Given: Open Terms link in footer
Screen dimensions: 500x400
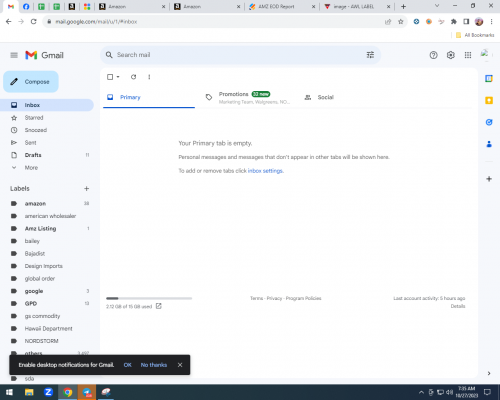Looking at the screenshot, I should coord(257,298).
